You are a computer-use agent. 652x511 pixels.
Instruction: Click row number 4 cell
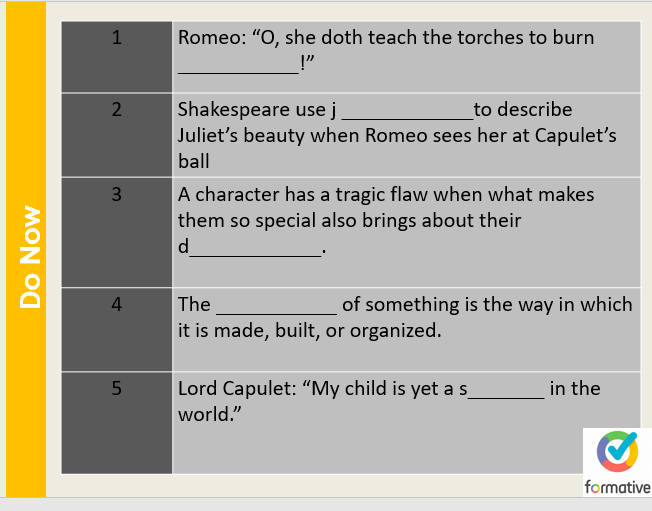click(x=116, y=330)
